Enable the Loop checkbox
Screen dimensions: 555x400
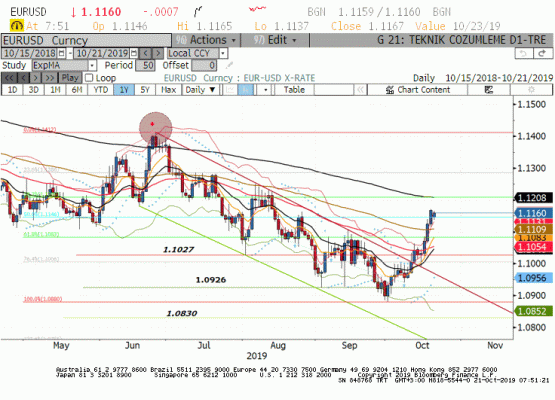point(89,78)
